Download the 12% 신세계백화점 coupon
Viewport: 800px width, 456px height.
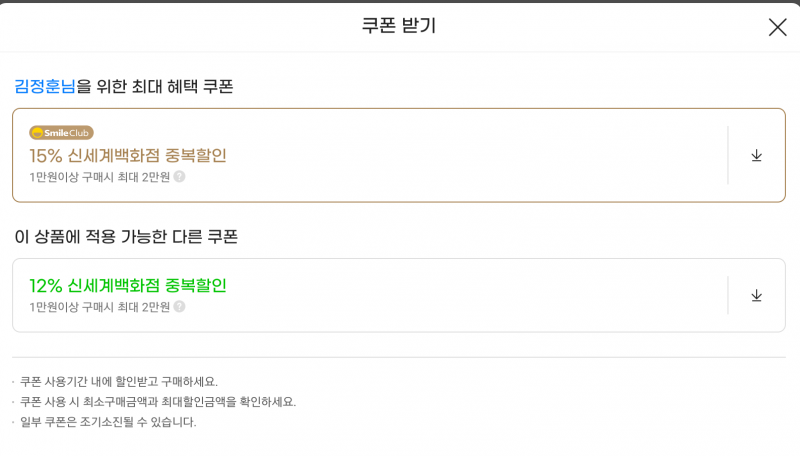click(756, 296)
